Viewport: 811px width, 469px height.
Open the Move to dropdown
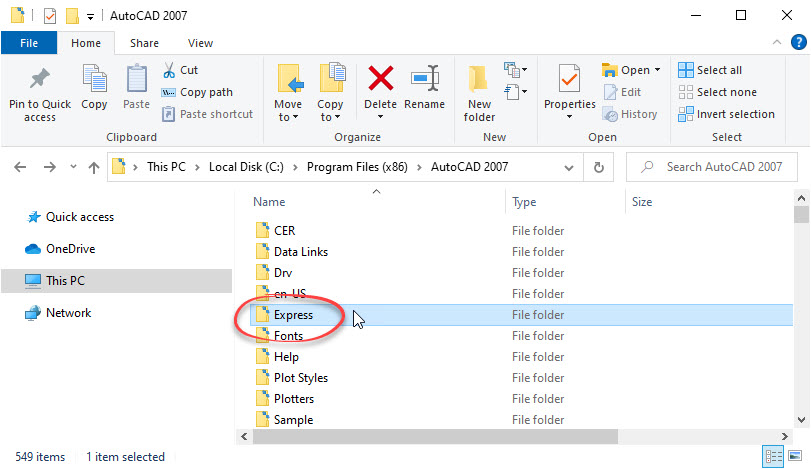288,93
